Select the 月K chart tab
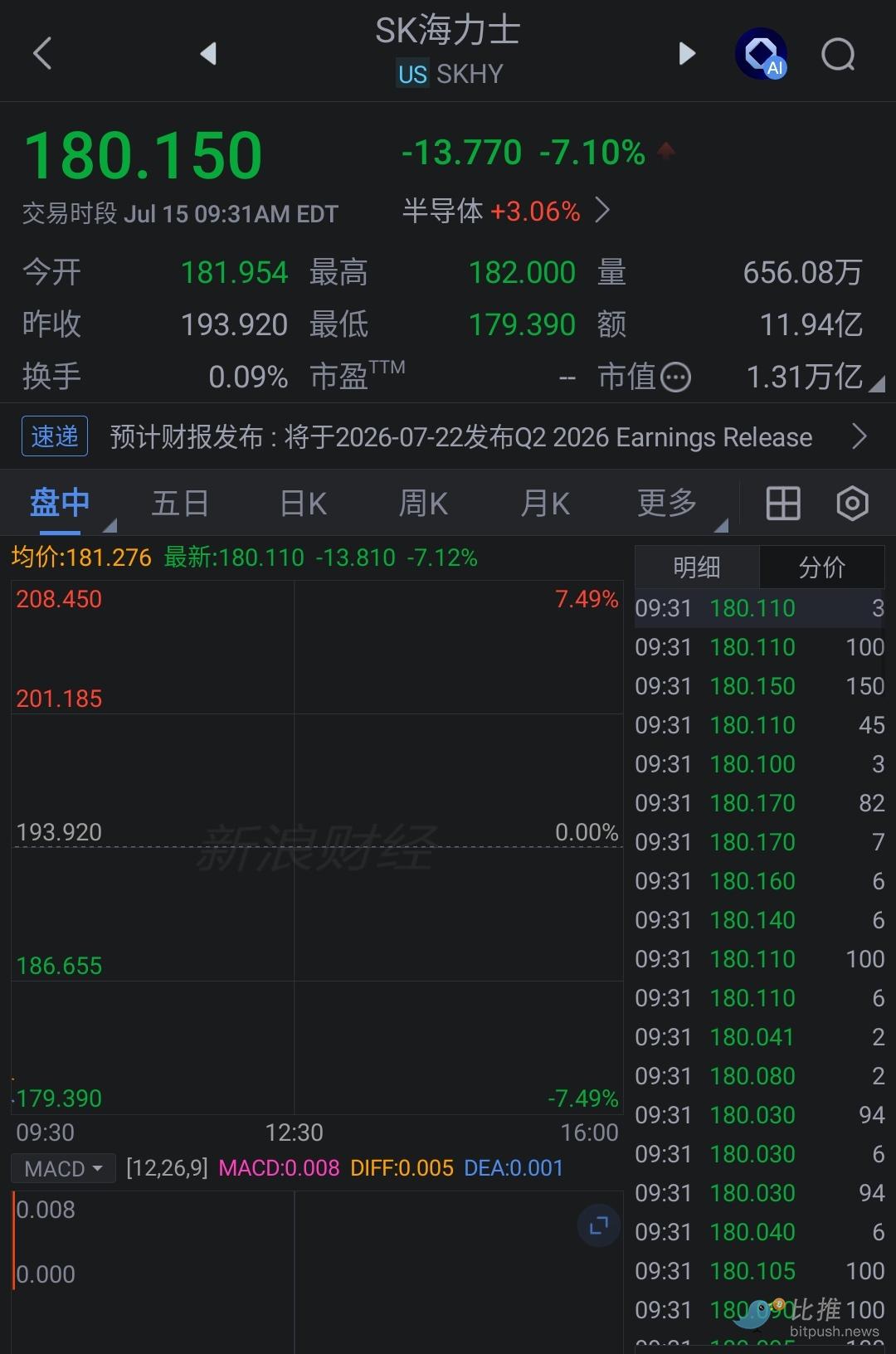Screen dimensions: 896x1354 [x=545, y=503]
